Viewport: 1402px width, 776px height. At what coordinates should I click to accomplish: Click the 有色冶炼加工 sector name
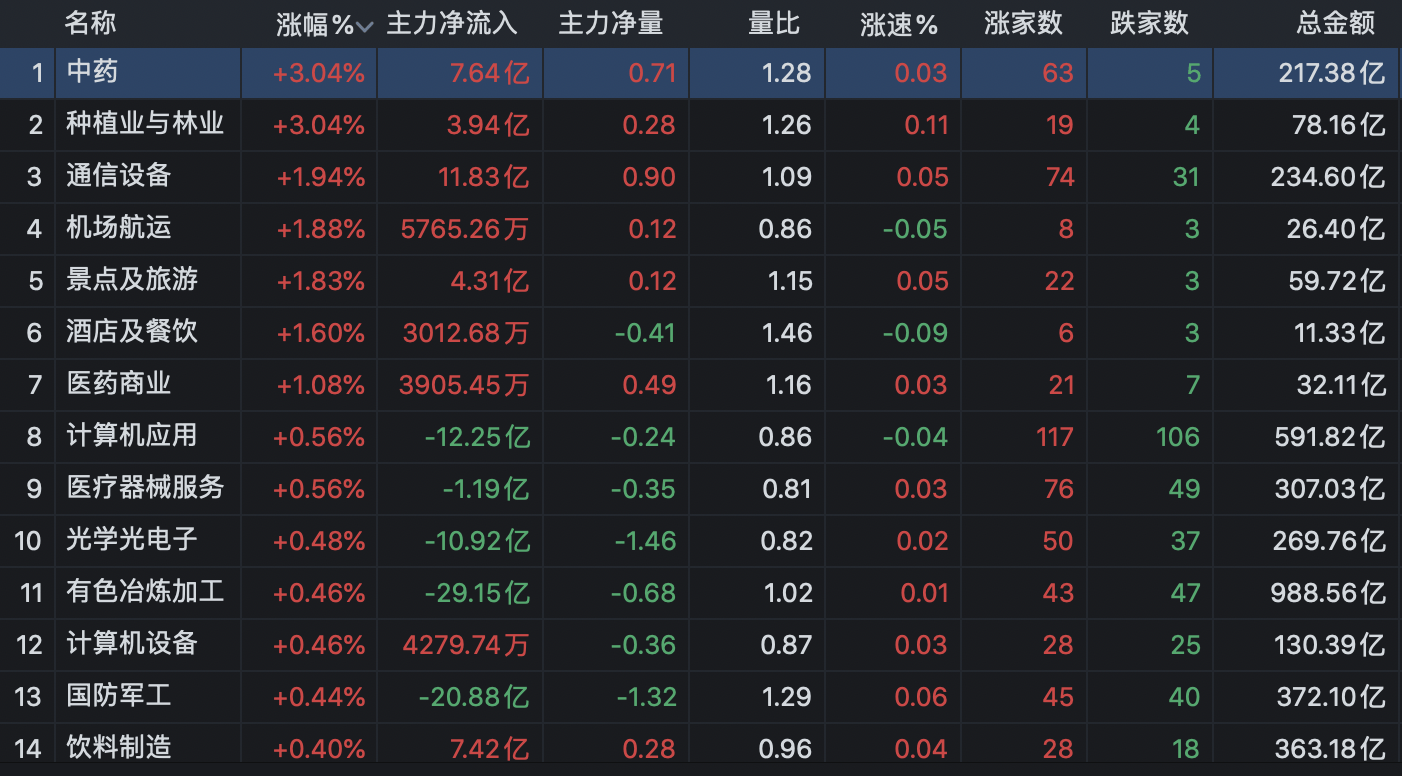(x=145, y=592)
